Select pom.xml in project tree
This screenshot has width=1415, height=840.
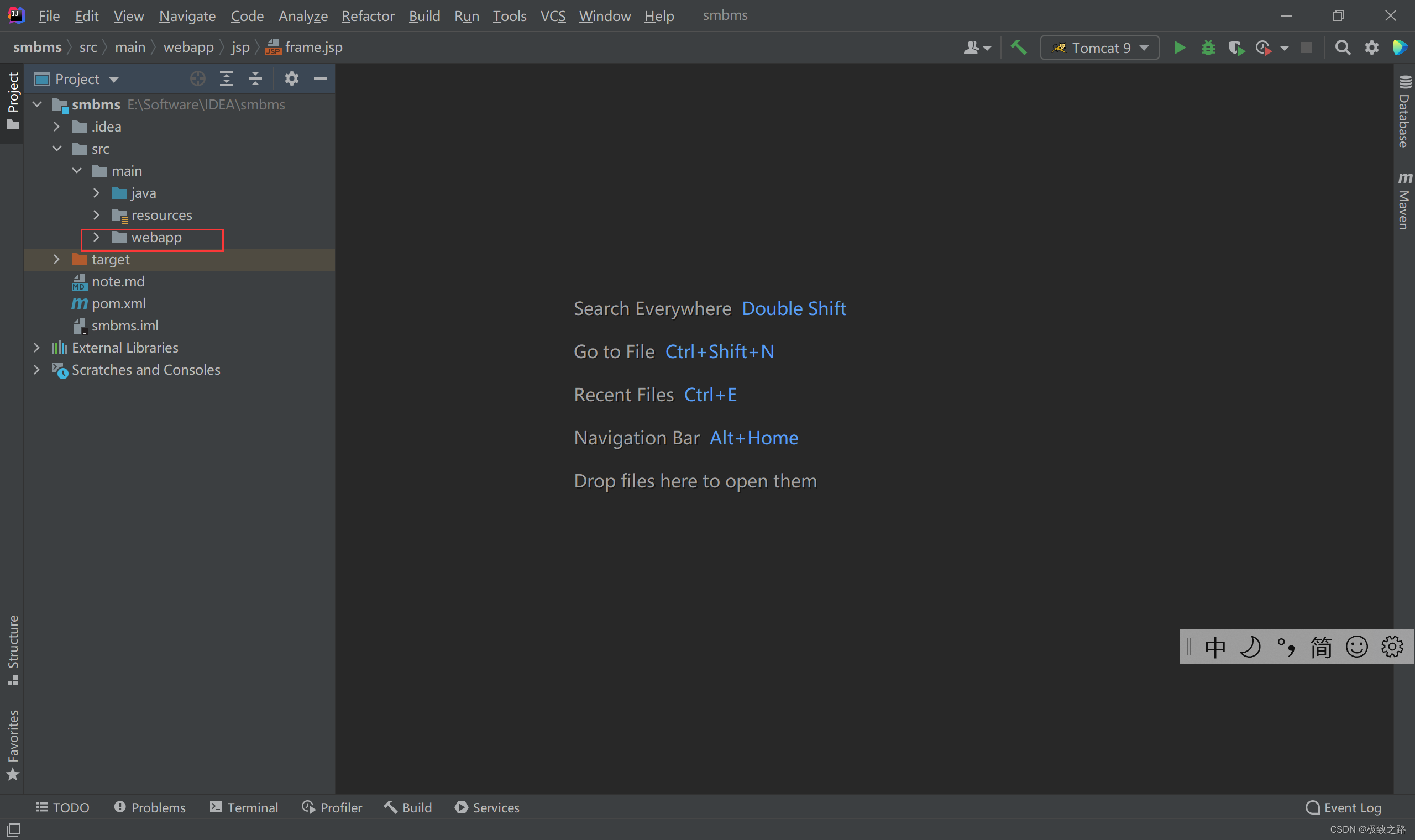(x=119, y=303)
